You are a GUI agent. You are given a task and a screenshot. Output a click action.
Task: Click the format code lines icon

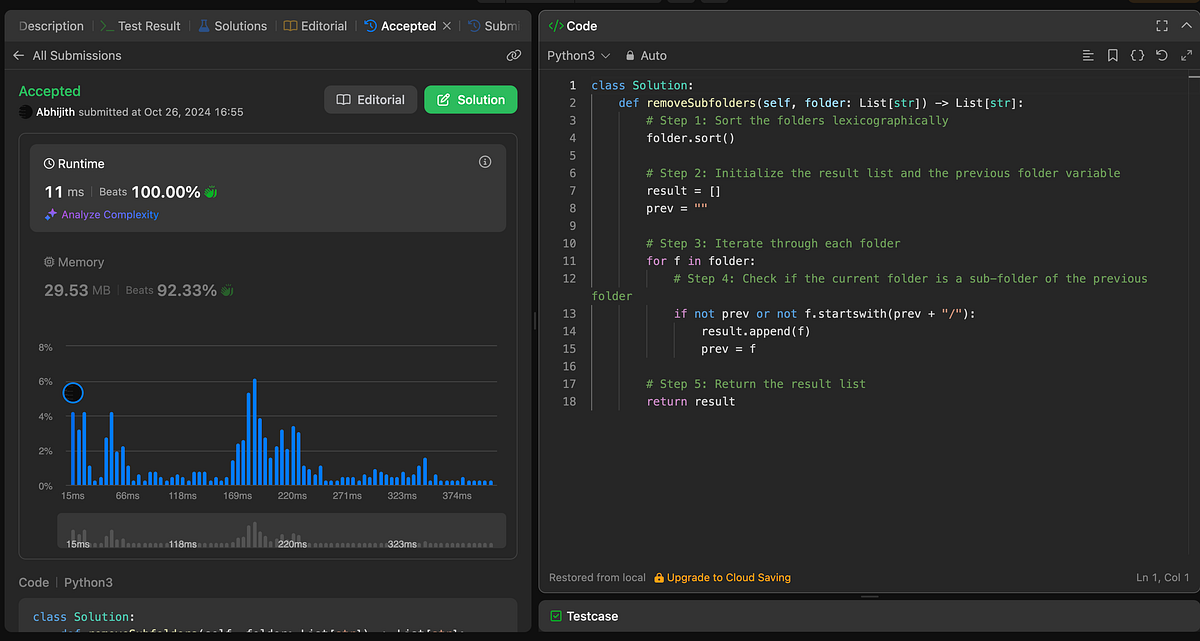[1088, 56]
